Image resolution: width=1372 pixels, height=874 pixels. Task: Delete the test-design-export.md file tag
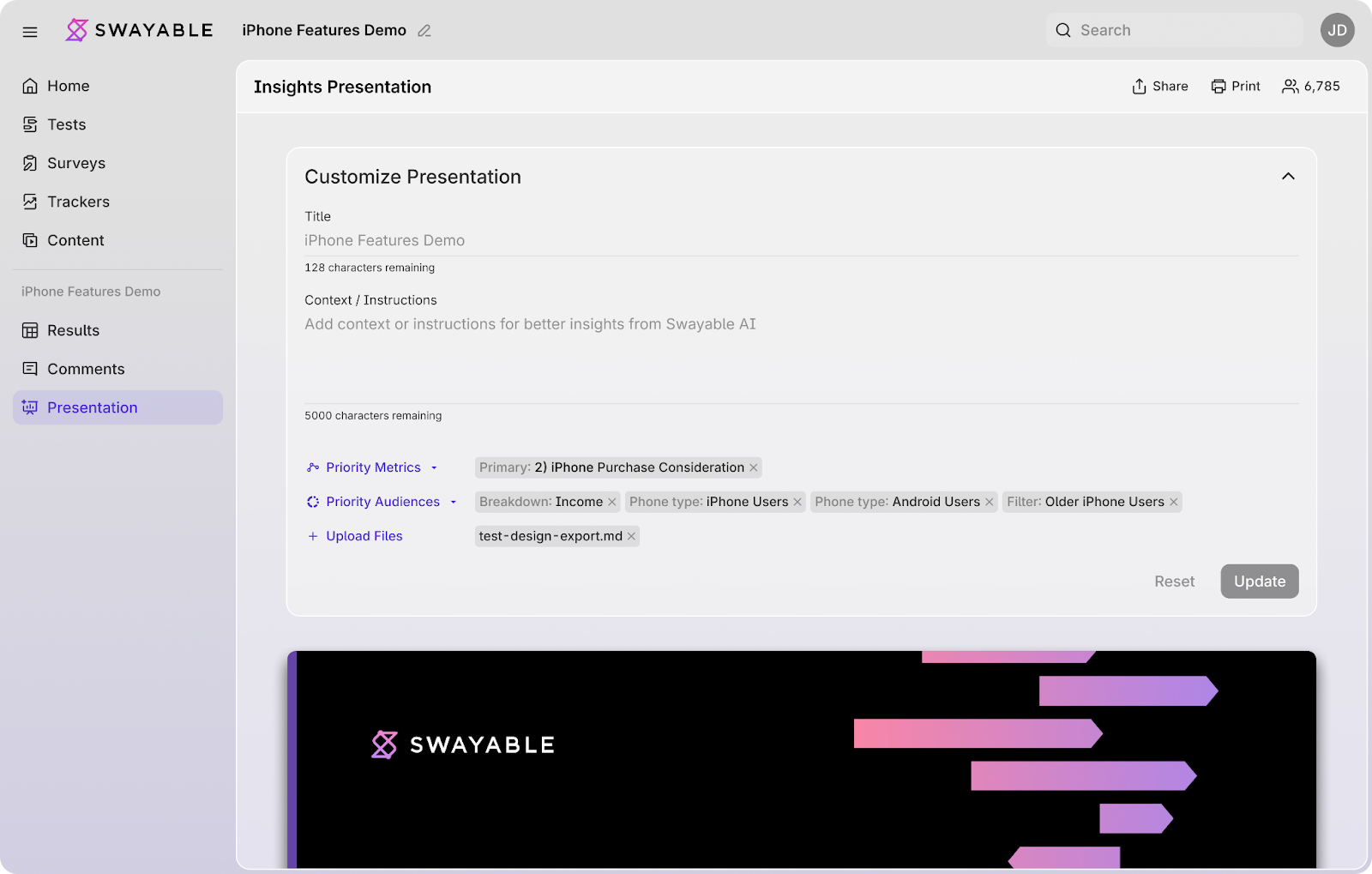click(631, 536)
